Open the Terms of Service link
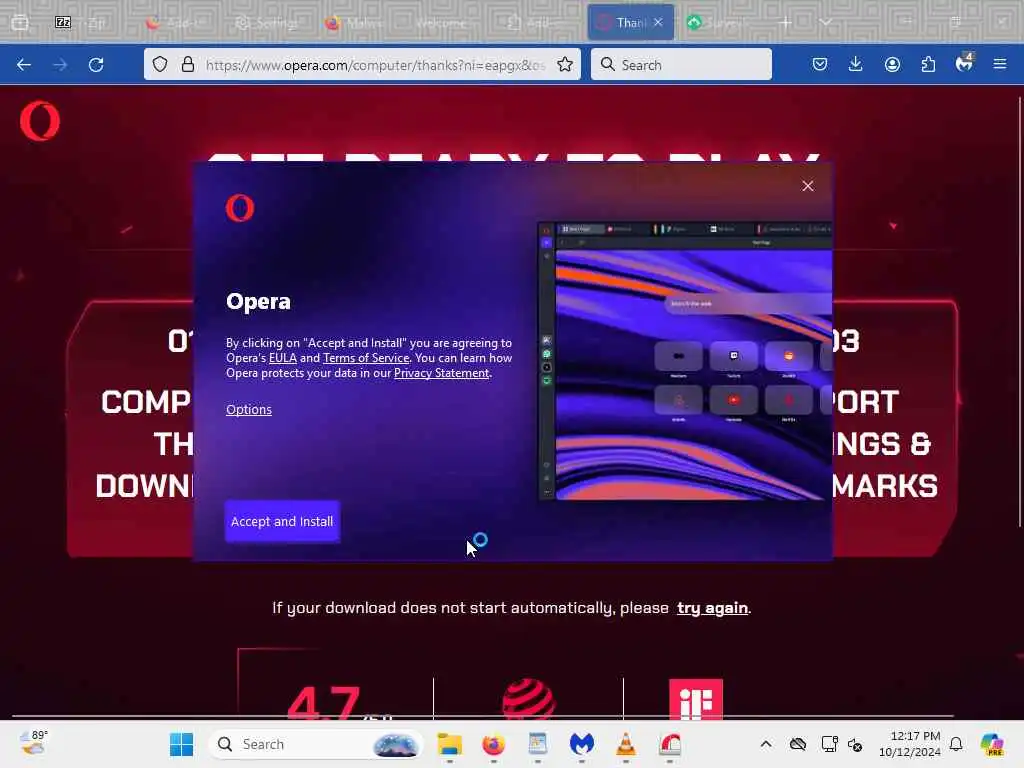 (366, 358)
